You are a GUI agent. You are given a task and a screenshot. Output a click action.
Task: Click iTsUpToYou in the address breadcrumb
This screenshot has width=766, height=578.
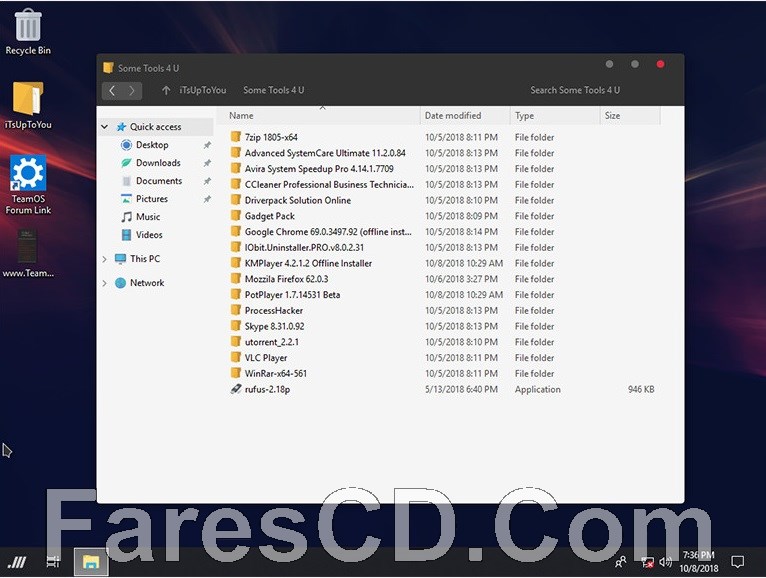[x=202, y=90]
